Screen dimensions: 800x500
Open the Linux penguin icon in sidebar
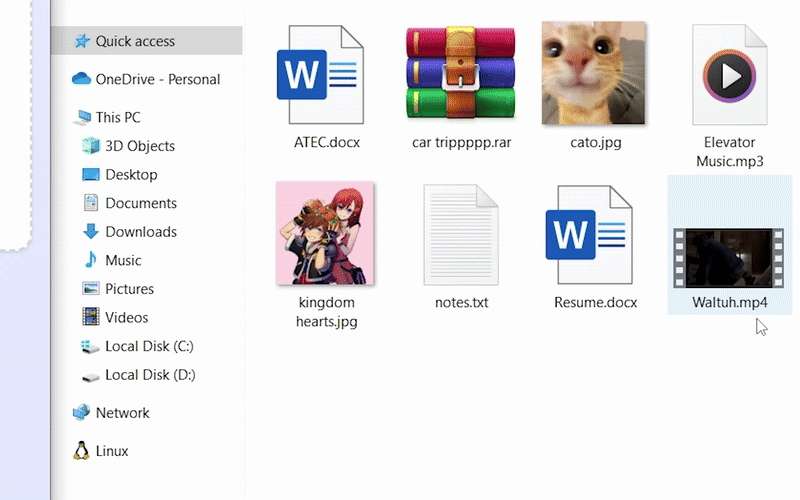(82, 451)
